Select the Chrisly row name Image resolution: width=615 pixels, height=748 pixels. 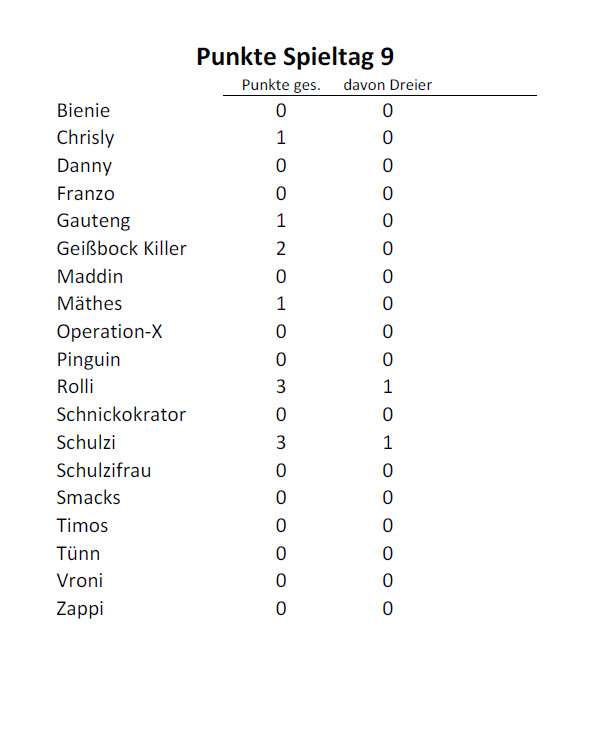(x=85, y=138)
